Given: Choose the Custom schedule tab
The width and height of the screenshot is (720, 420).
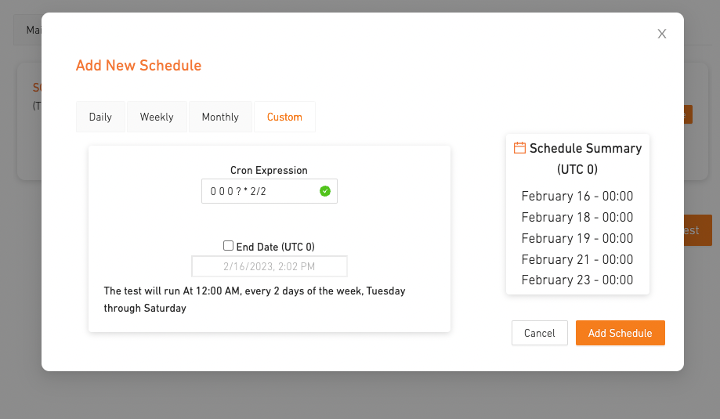Looking at the screenshot, I should click(284, 117).
